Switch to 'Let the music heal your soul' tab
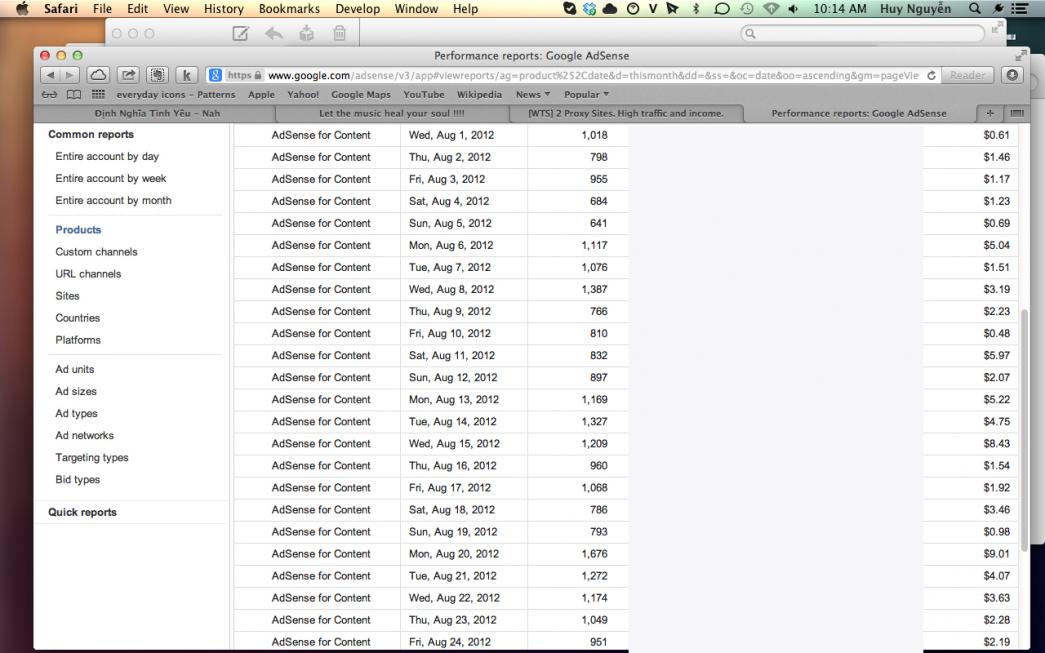1045x653 pixels. (392, 113)
